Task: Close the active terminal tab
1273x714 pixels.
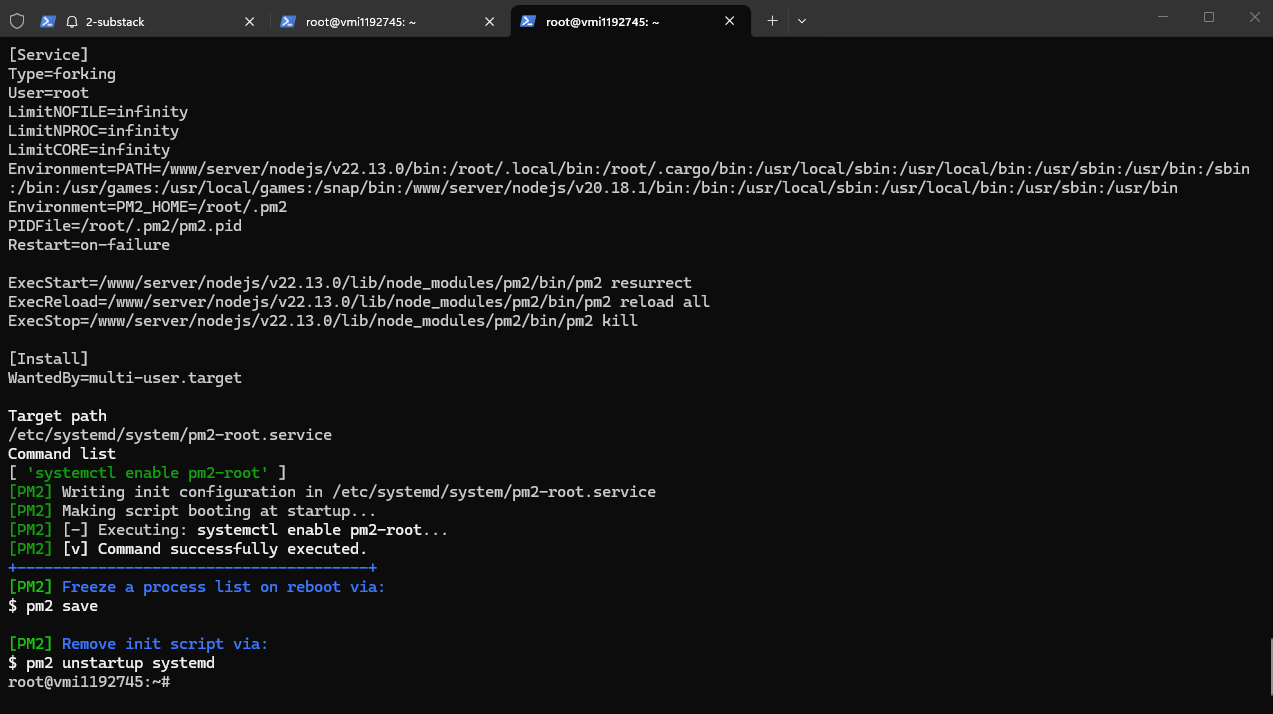Action: [730, 21]
